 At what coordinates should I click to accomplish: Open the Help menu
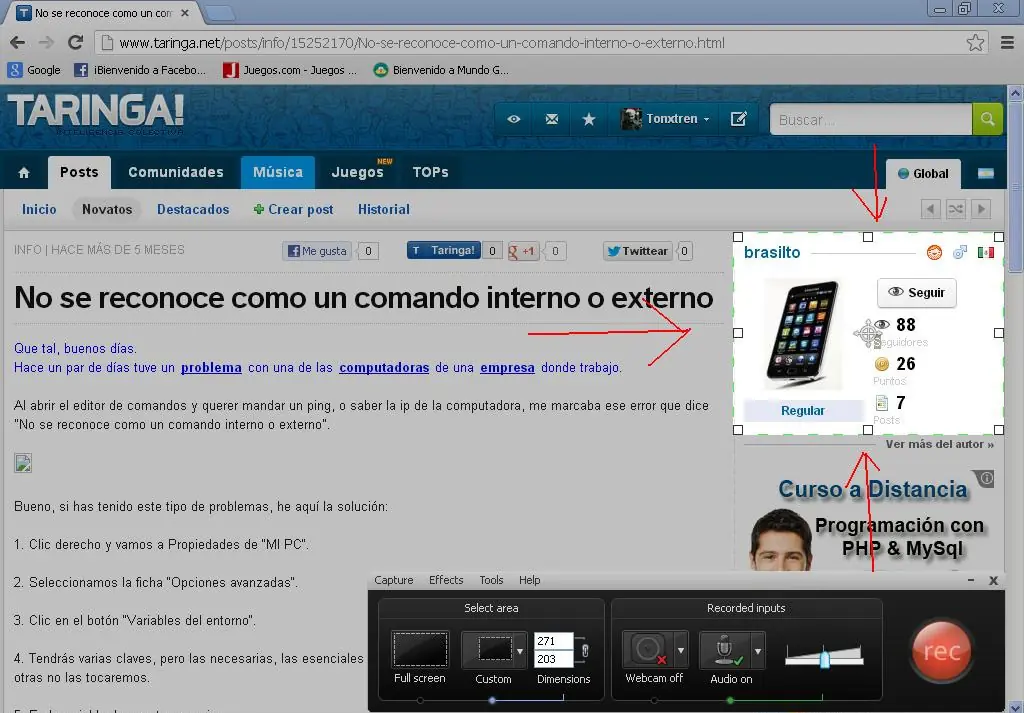coord(530,580)
